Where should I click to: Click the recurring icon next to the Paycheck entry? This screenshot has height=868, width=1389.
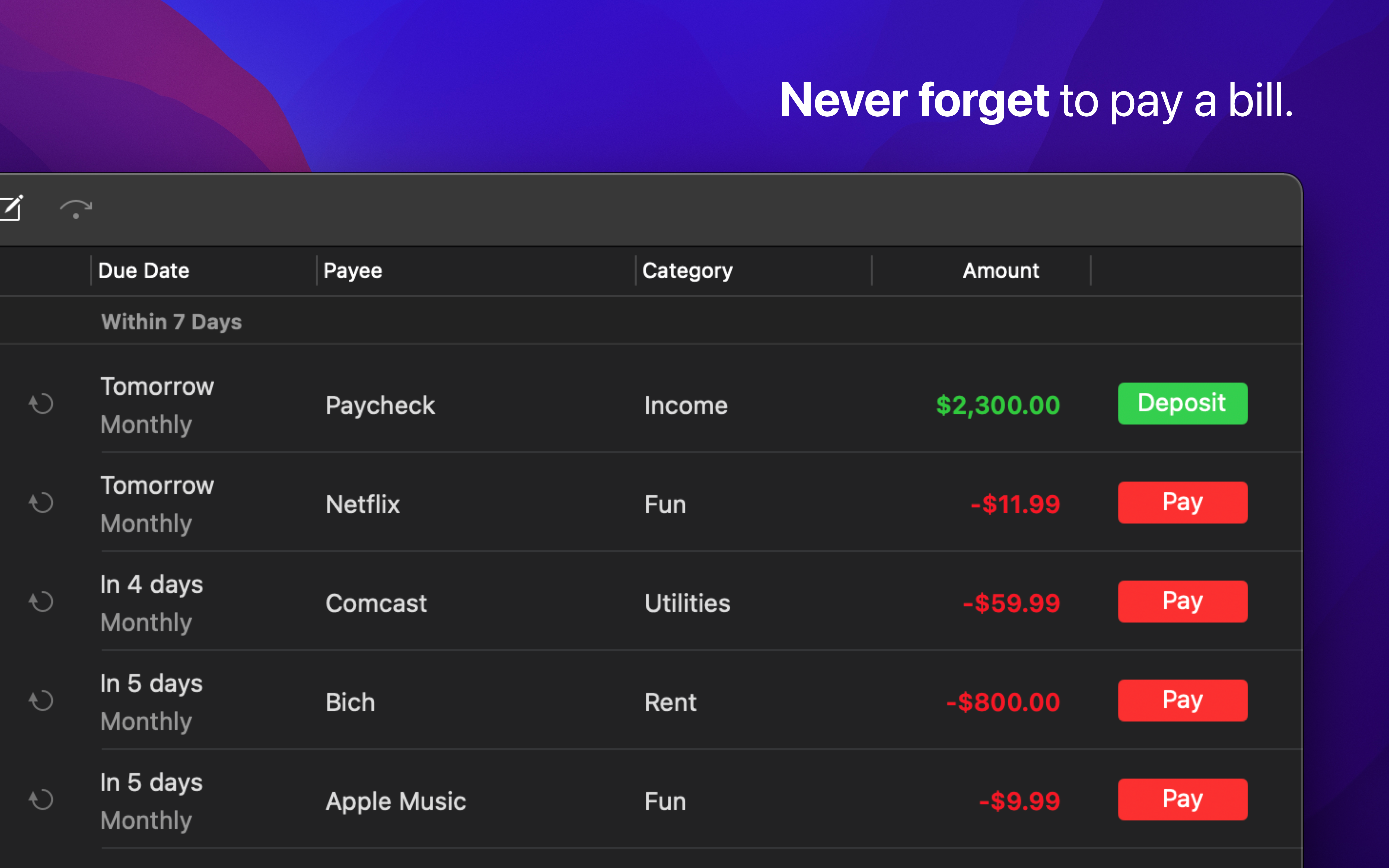coord(41,404)
